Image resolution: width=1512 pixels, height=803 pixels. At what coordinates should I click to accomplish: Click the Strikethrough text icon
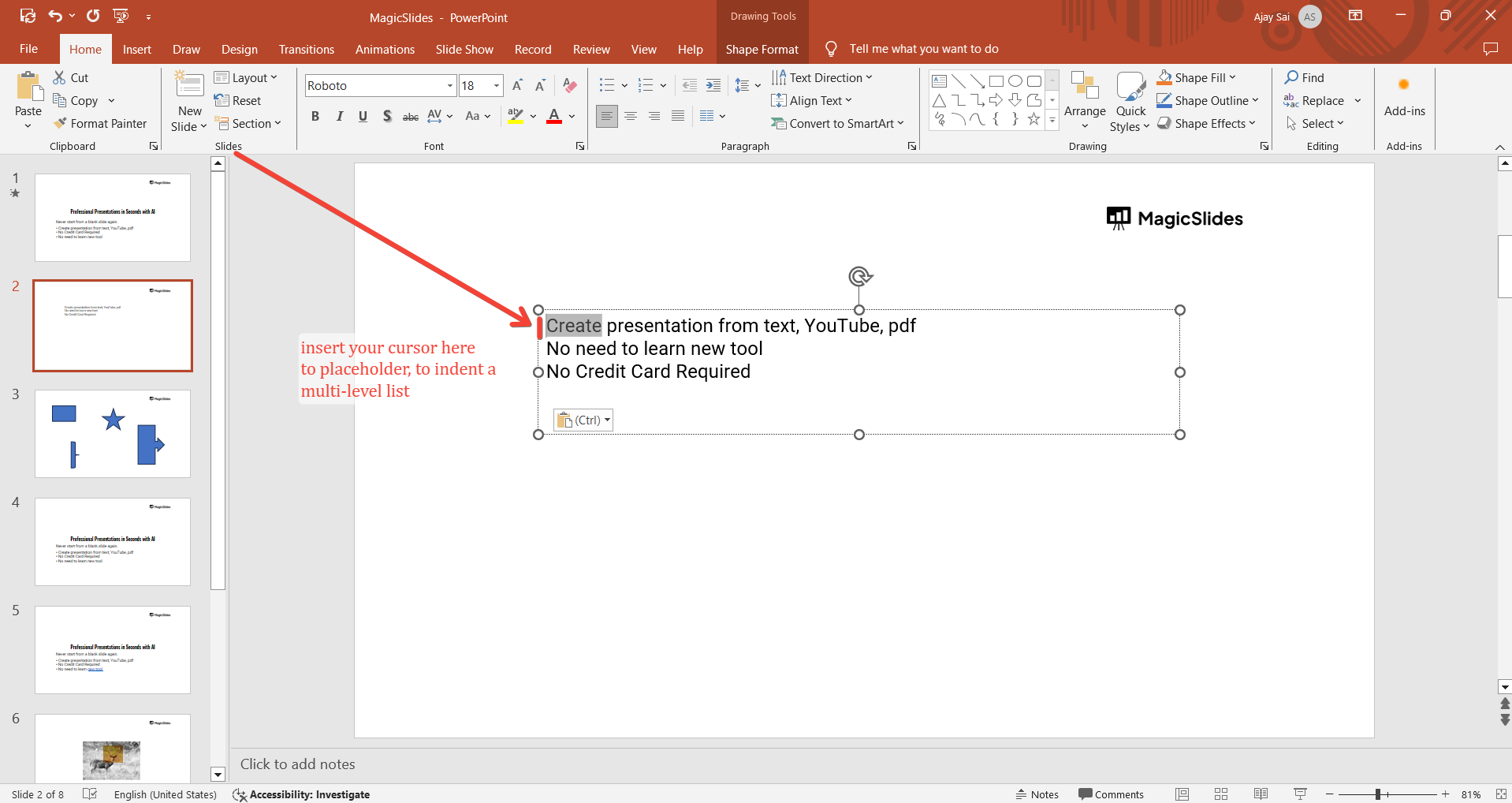coord(410,116)
